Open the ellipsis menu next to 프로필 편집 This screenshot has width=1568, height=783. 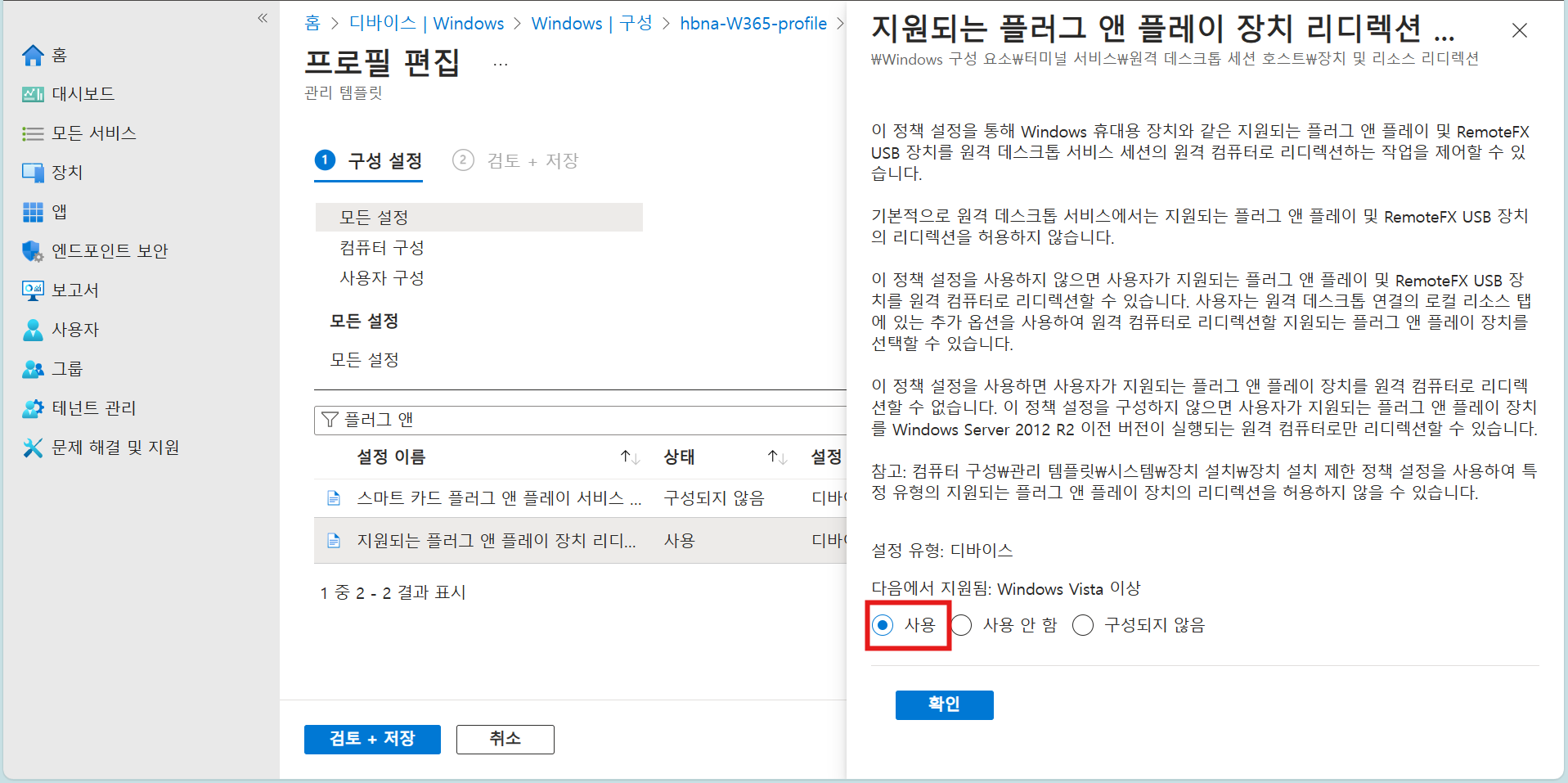(501, 64)
